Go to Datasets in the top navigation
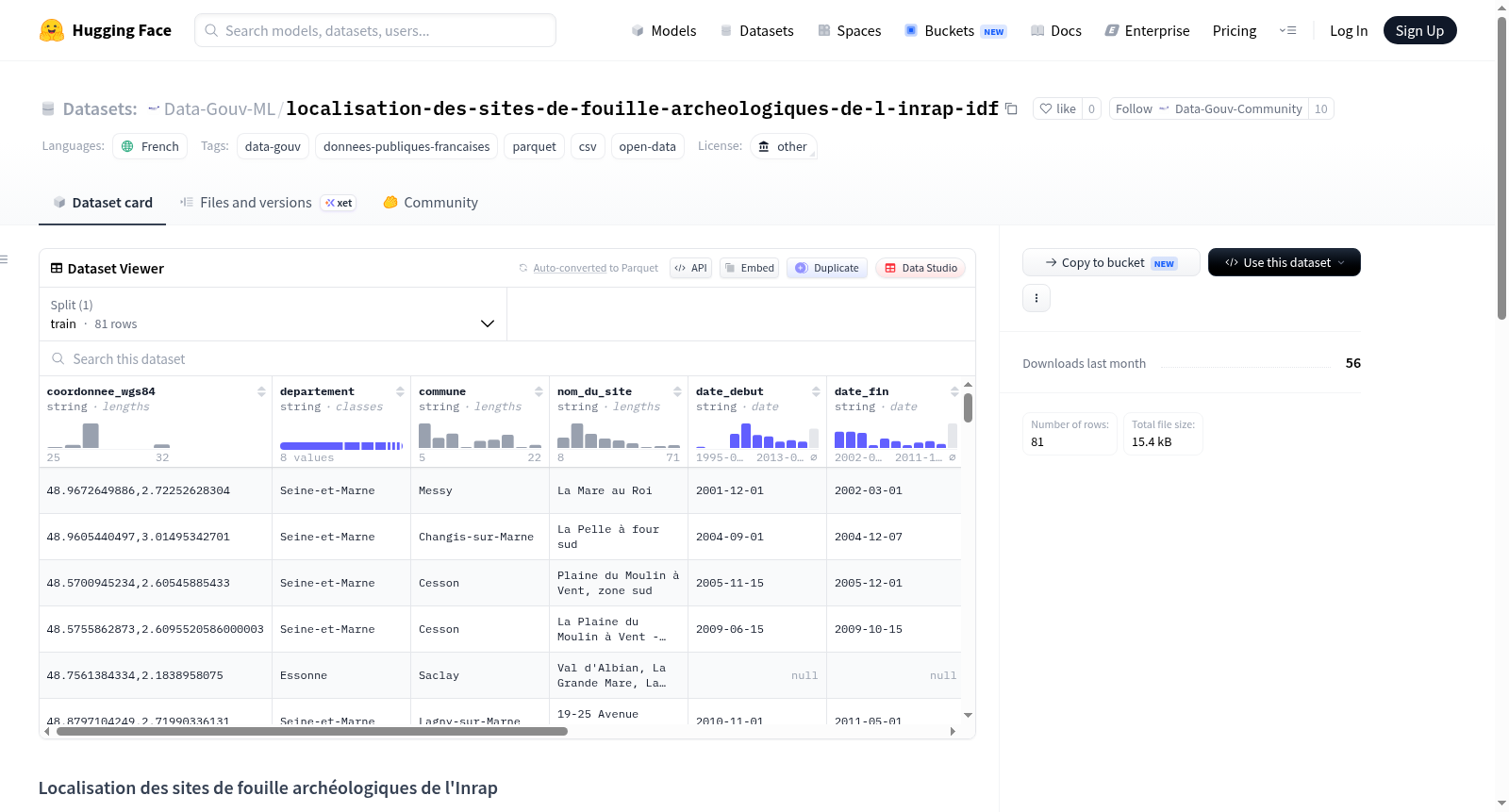The image size is (1509, 812). point(757,30)
